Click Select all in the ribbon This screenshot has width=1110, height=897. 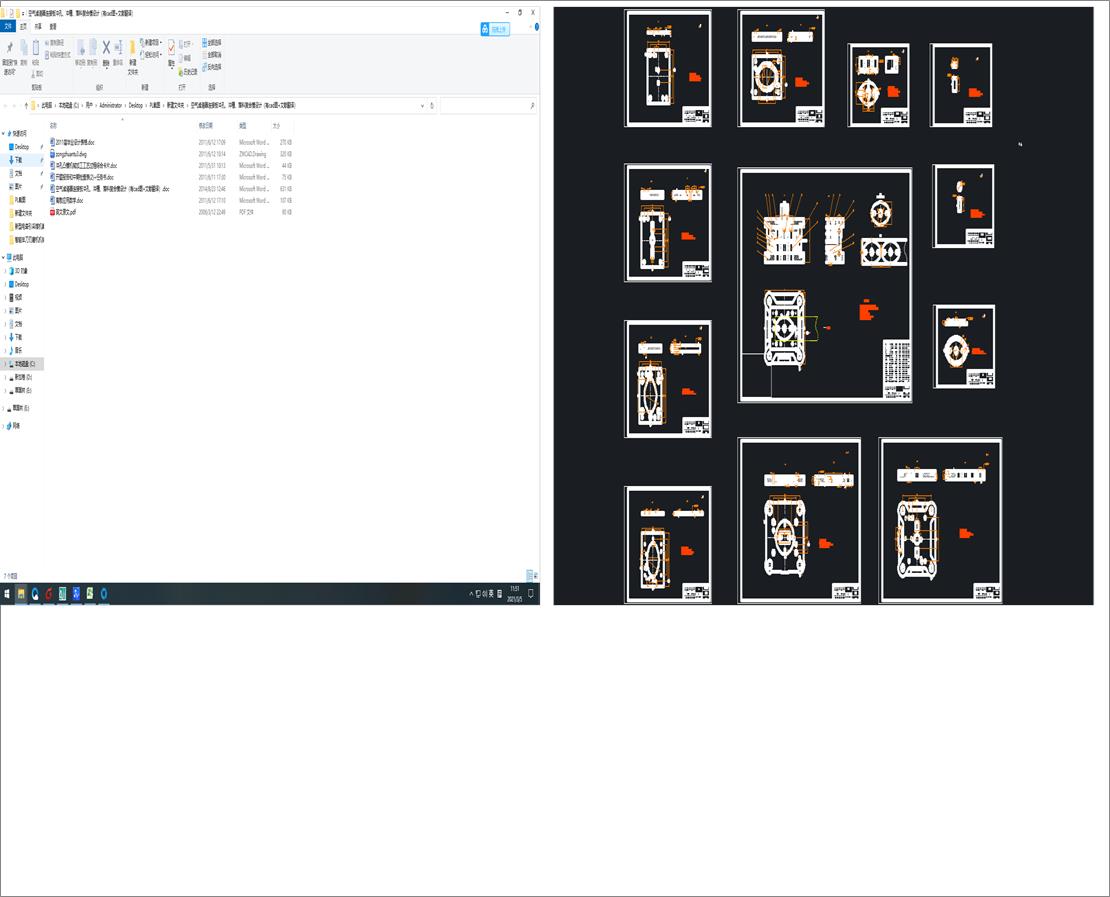pos(212,42)
